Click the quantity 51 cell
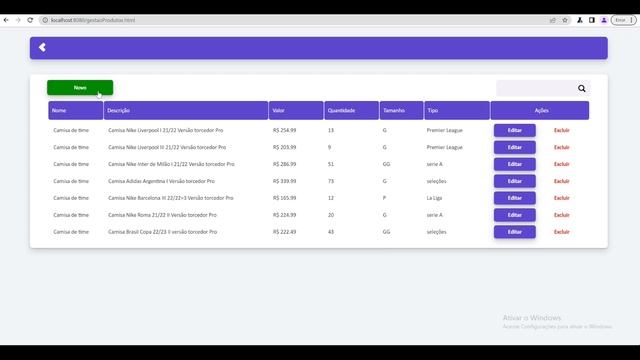 click(x=331, y=164)
